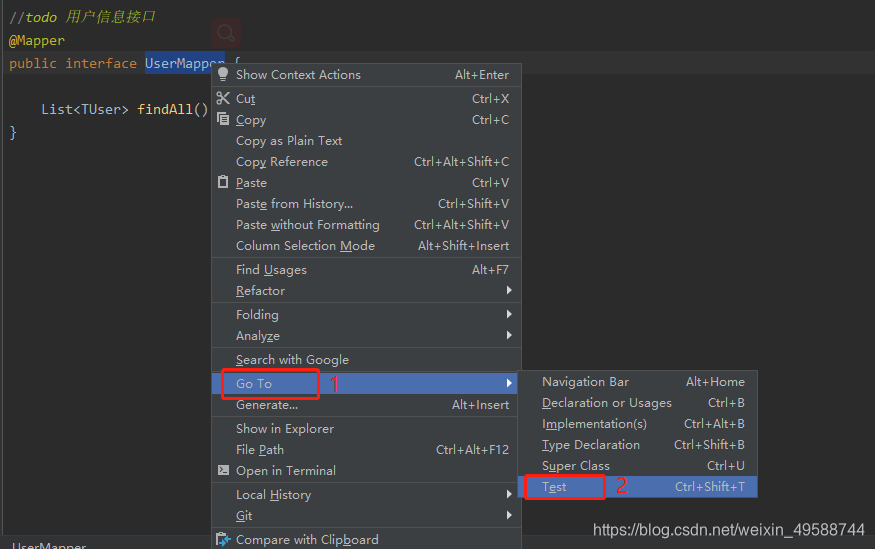Select Paste from the context menu

tap(367, 183)
